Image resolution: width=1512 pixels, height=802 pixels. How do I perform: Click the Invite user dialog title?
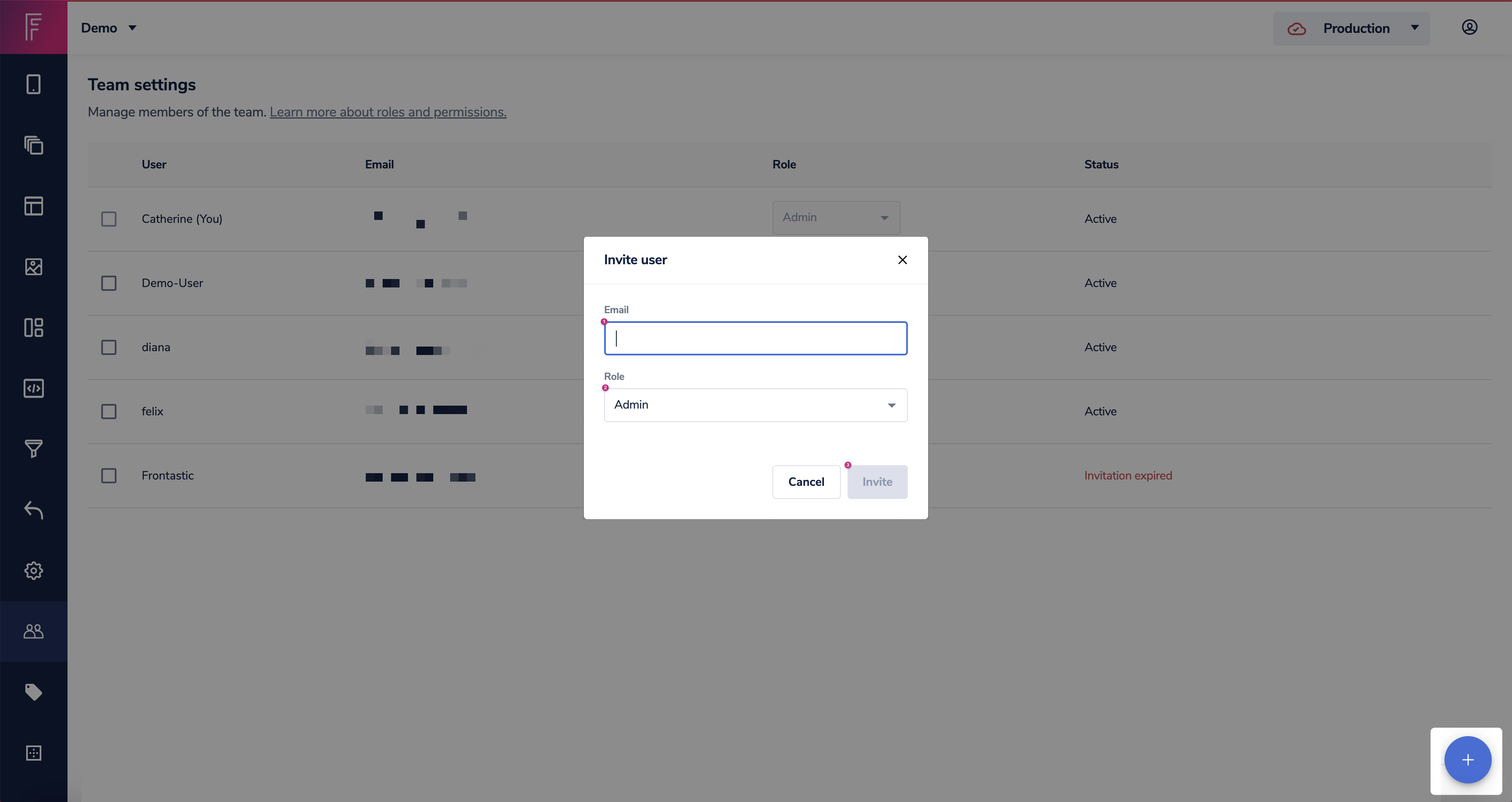pyautogui.click(x=635, y=260)
